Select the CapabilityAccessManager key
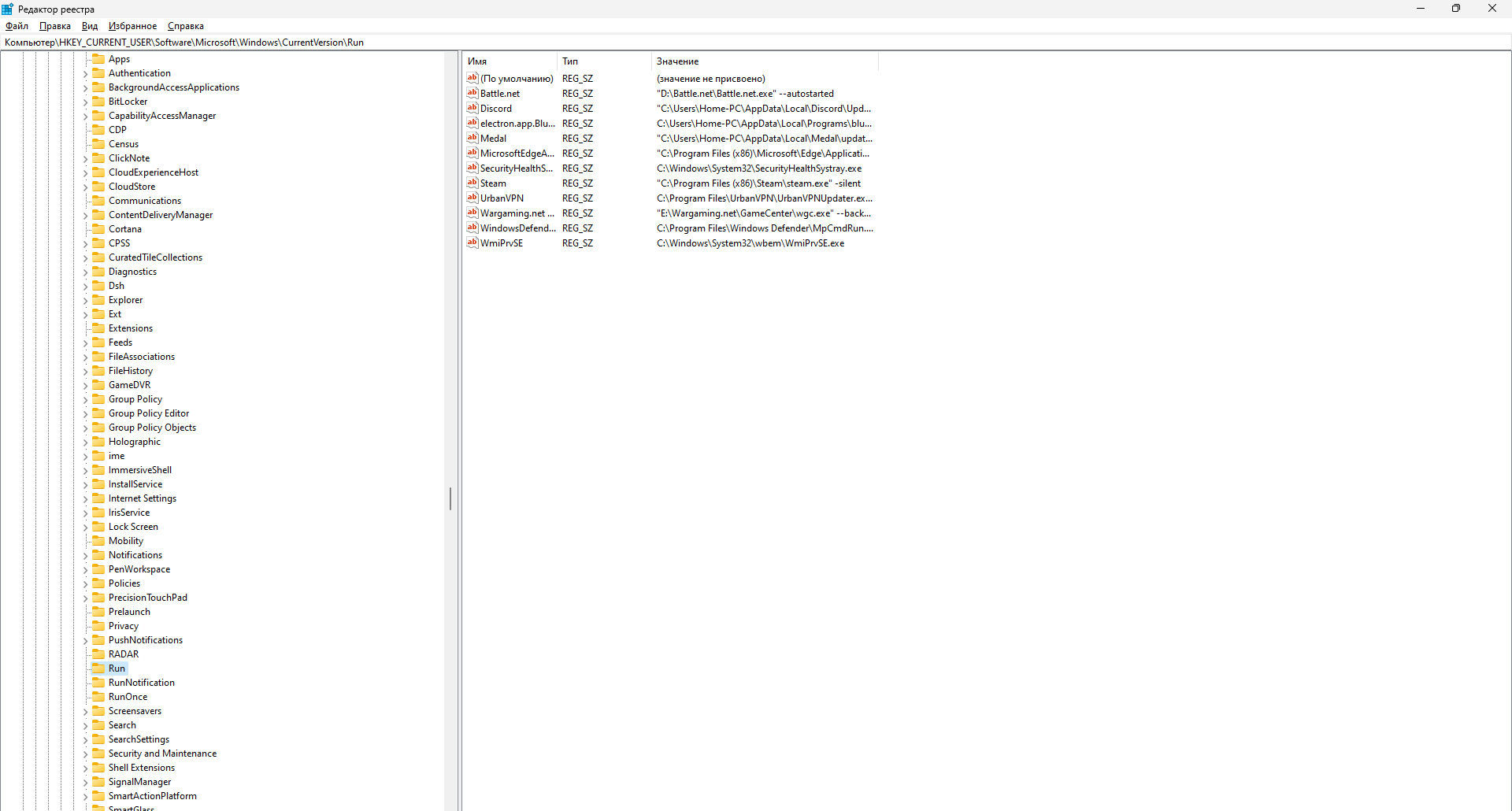The height and width of the screenshot is (811, 1512). pos(162,116)
